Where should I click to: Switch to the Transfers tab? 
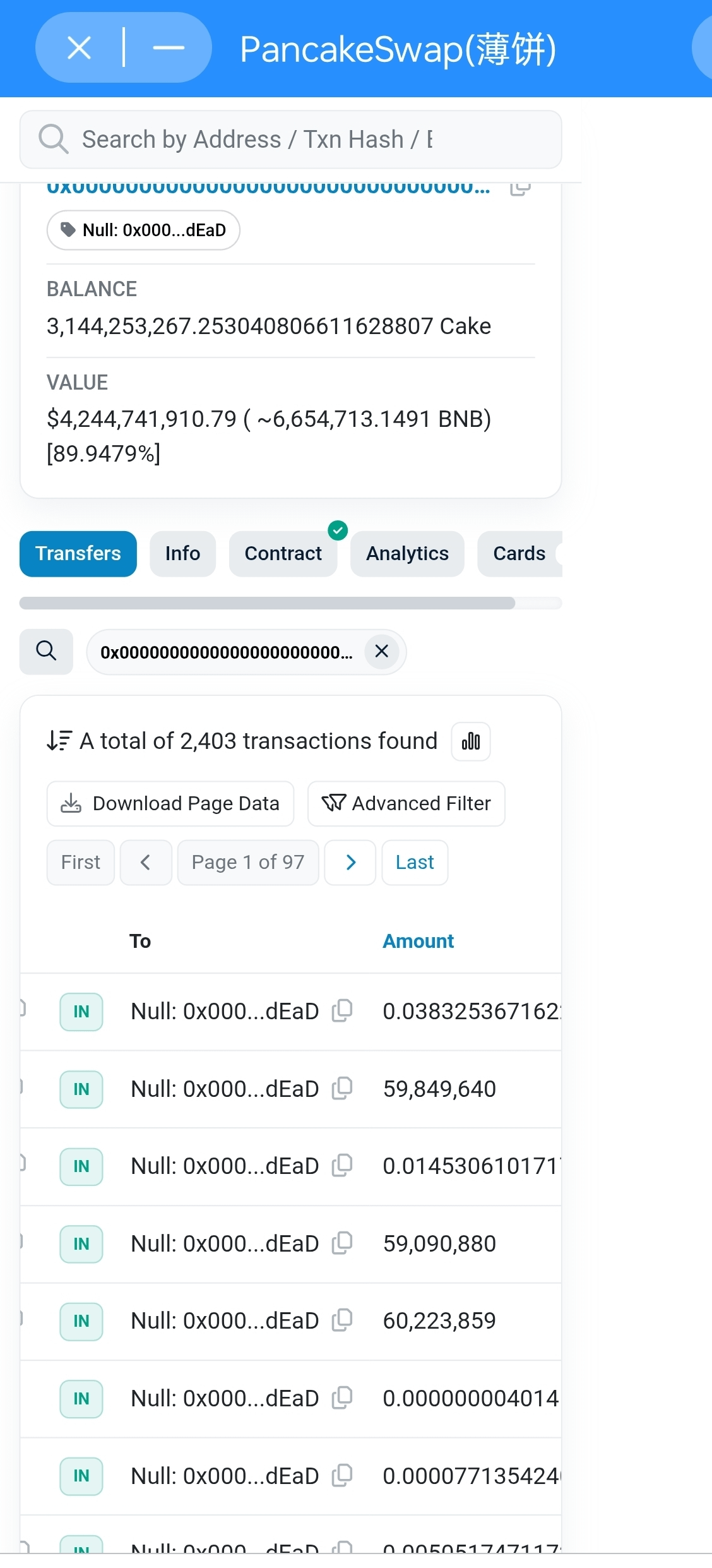coord(78,554)
